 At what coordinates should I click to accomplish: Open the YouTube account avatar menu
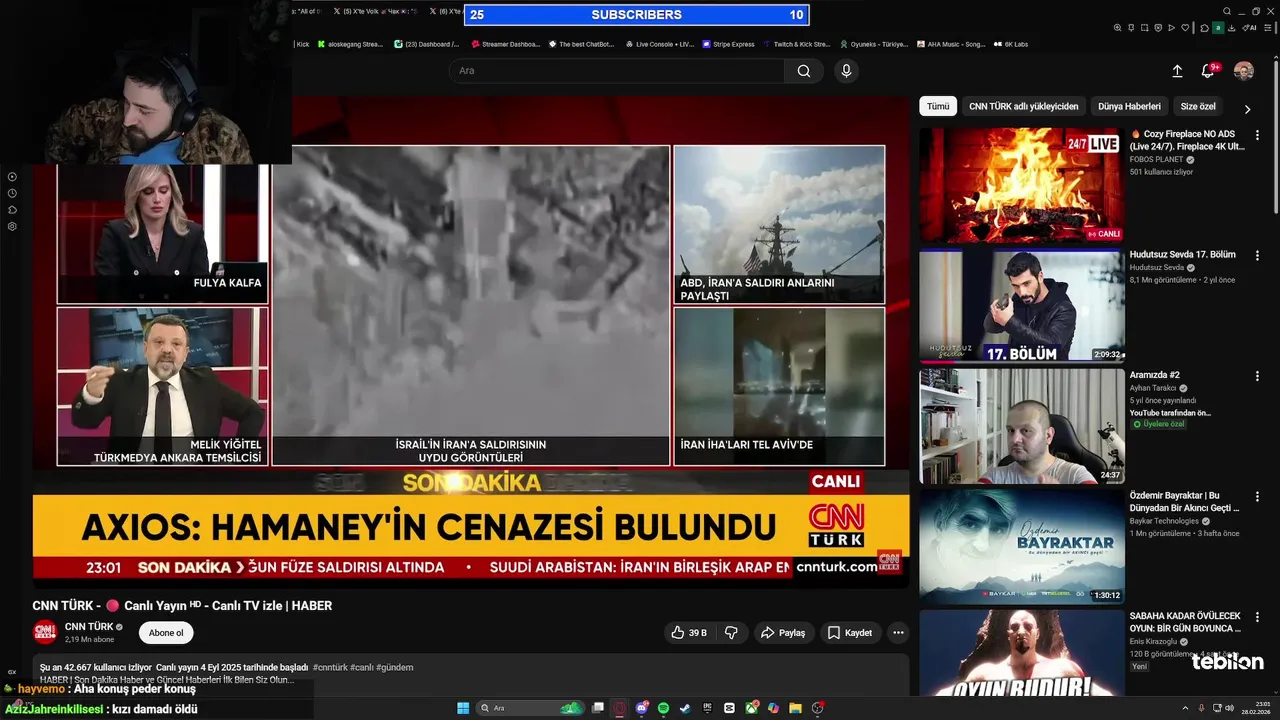1244,71
